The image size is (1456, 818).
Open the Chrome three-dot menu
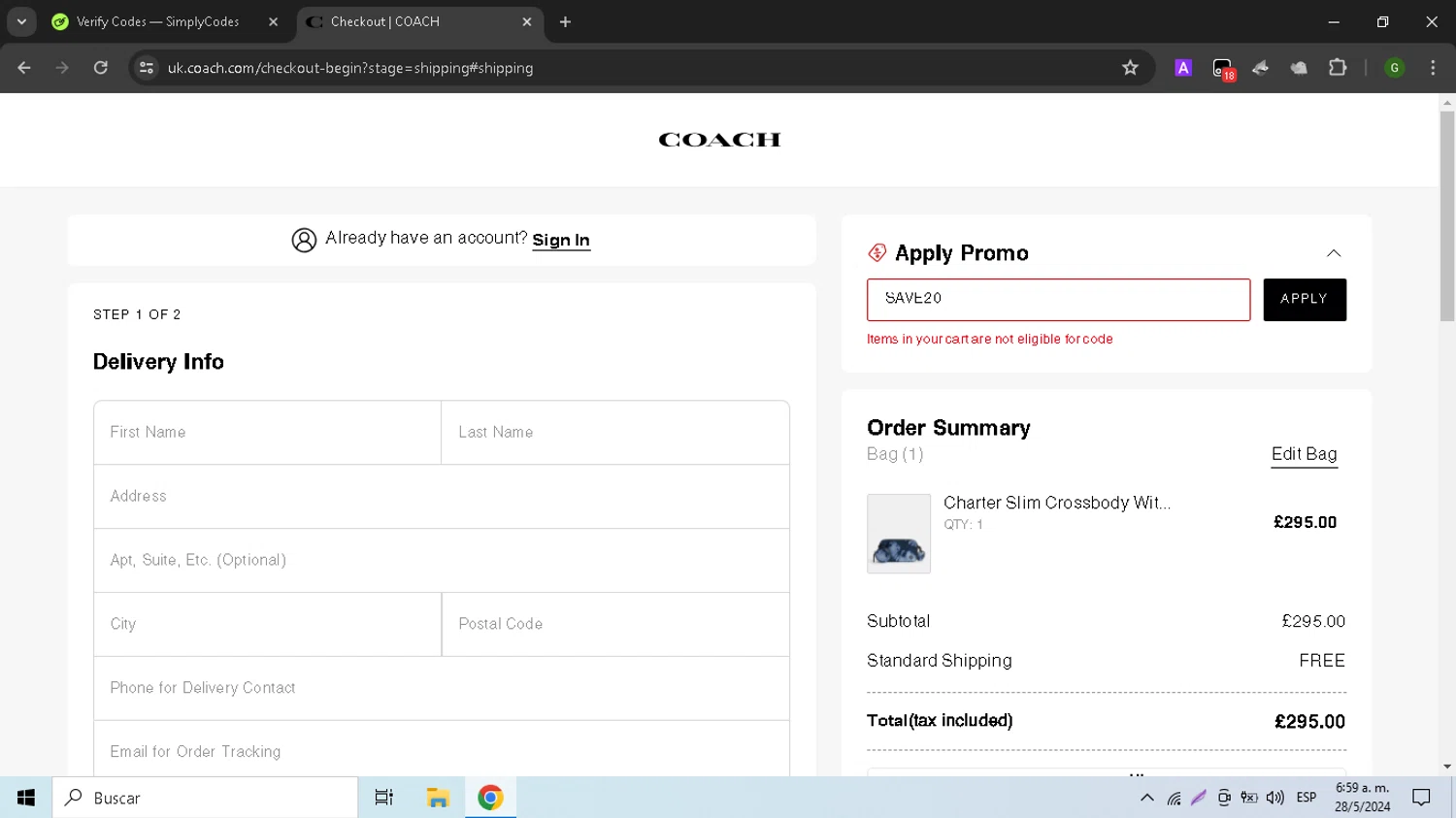[x=1433, y=68]
